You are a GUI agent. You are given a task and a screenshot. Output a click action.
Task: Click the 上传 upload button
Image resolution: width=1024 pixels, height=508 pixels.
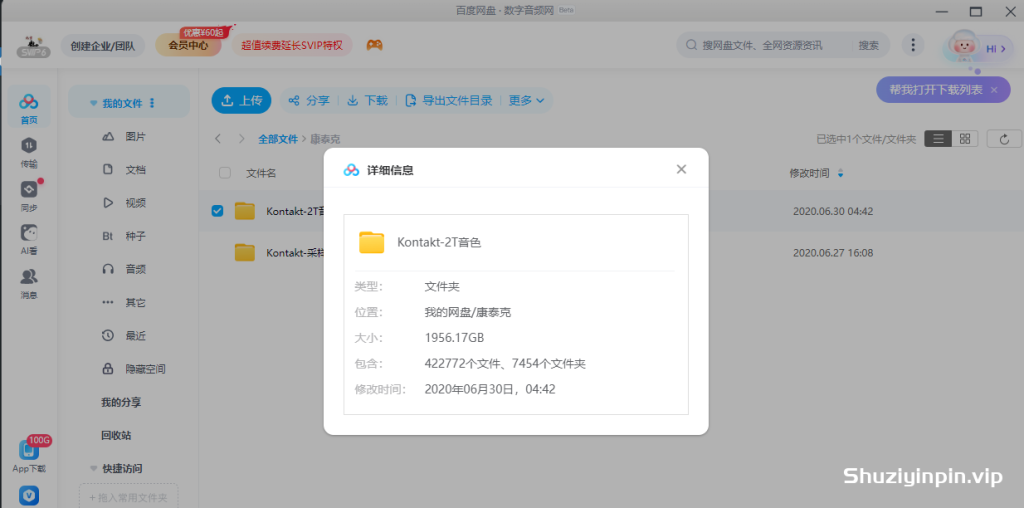tap(241, 101)
